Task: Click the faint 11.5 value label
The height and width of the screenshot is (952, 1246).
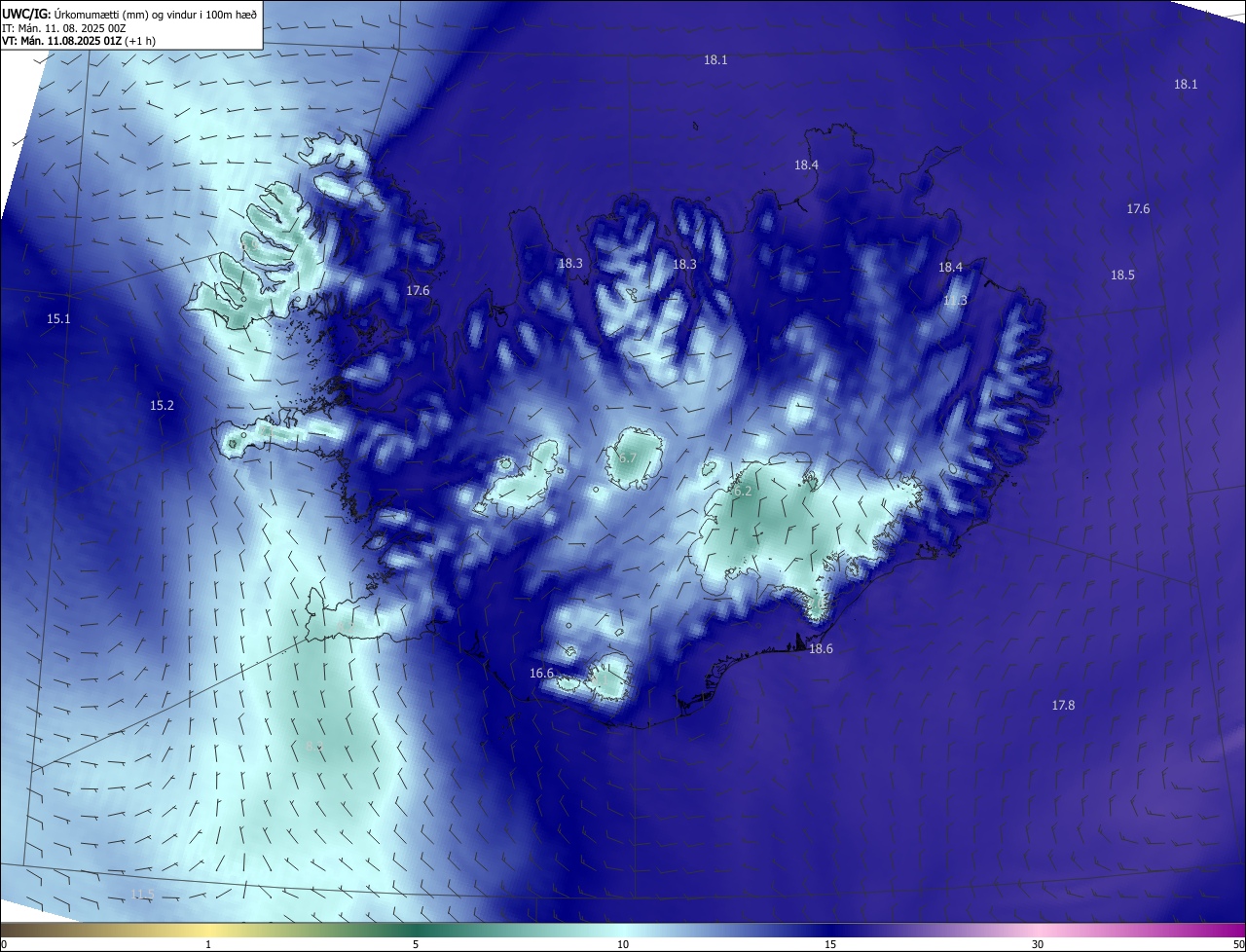Action: (x=142, y=895)
